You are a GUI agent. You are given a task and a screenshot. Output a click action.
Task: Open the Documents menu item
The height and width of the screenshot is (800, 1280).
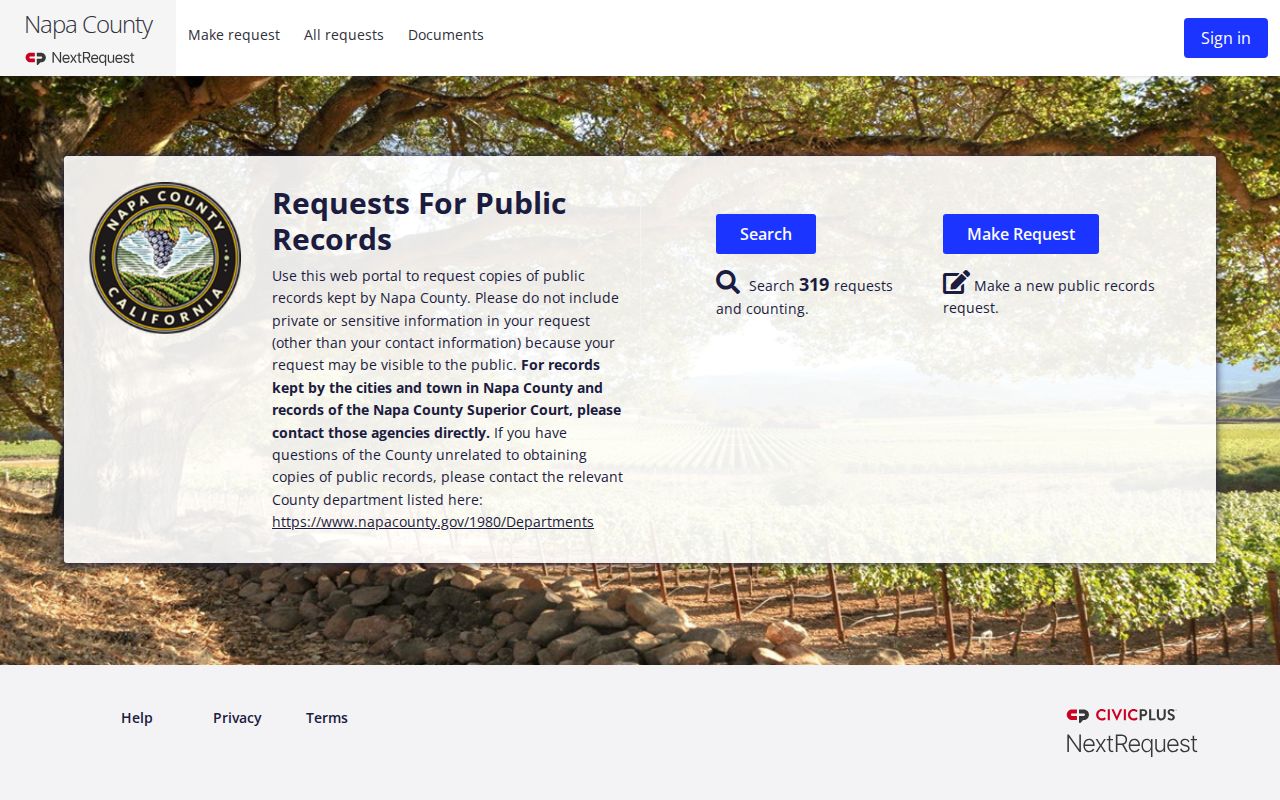446,35
